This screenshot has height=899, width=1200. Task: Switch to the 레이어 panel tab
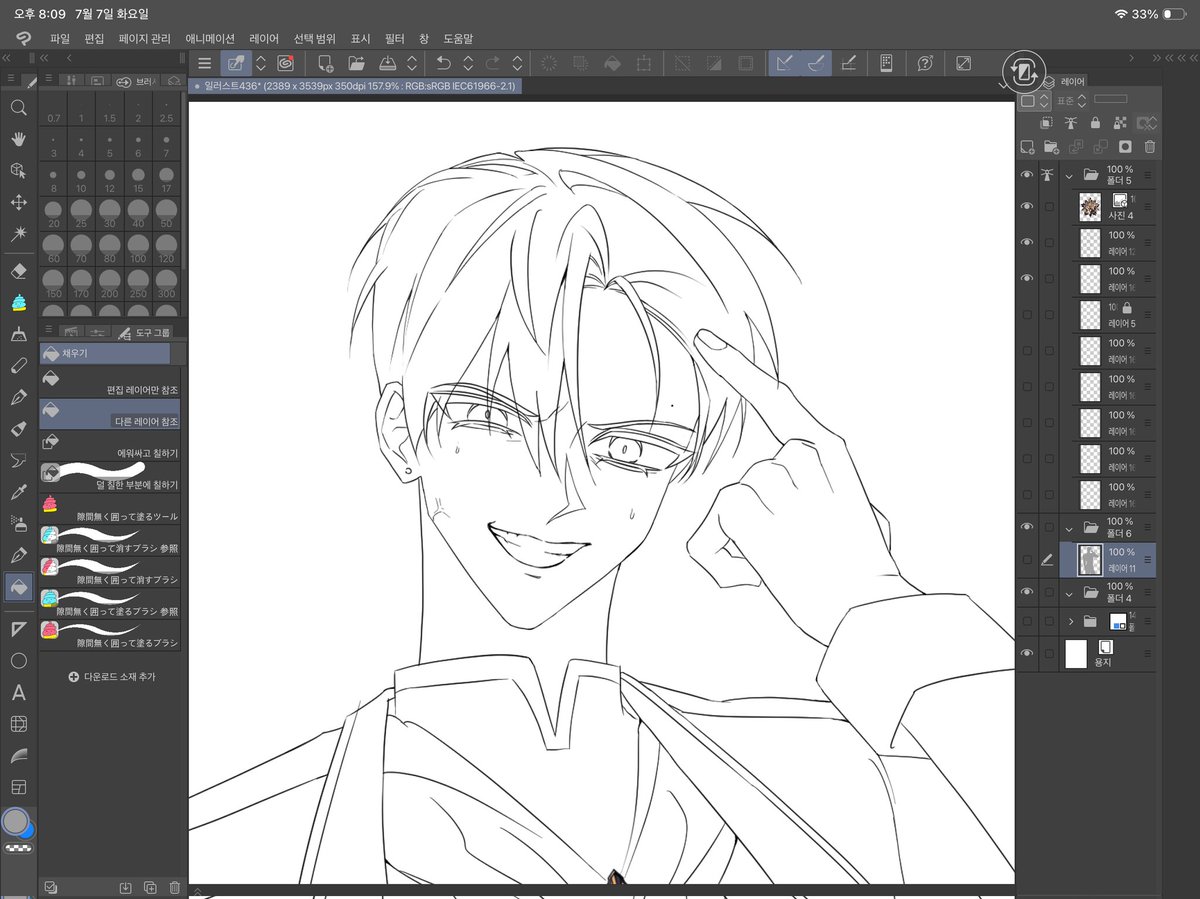click(x=1065, y=81)
